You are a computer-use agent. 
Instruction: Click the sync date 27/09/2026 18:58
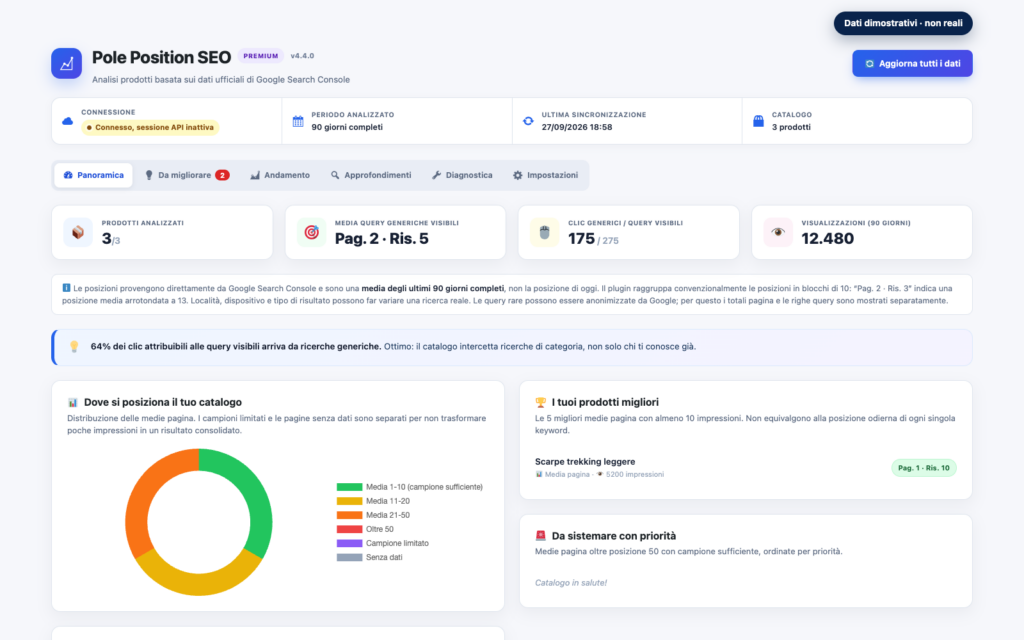click(x=577, y=127)
